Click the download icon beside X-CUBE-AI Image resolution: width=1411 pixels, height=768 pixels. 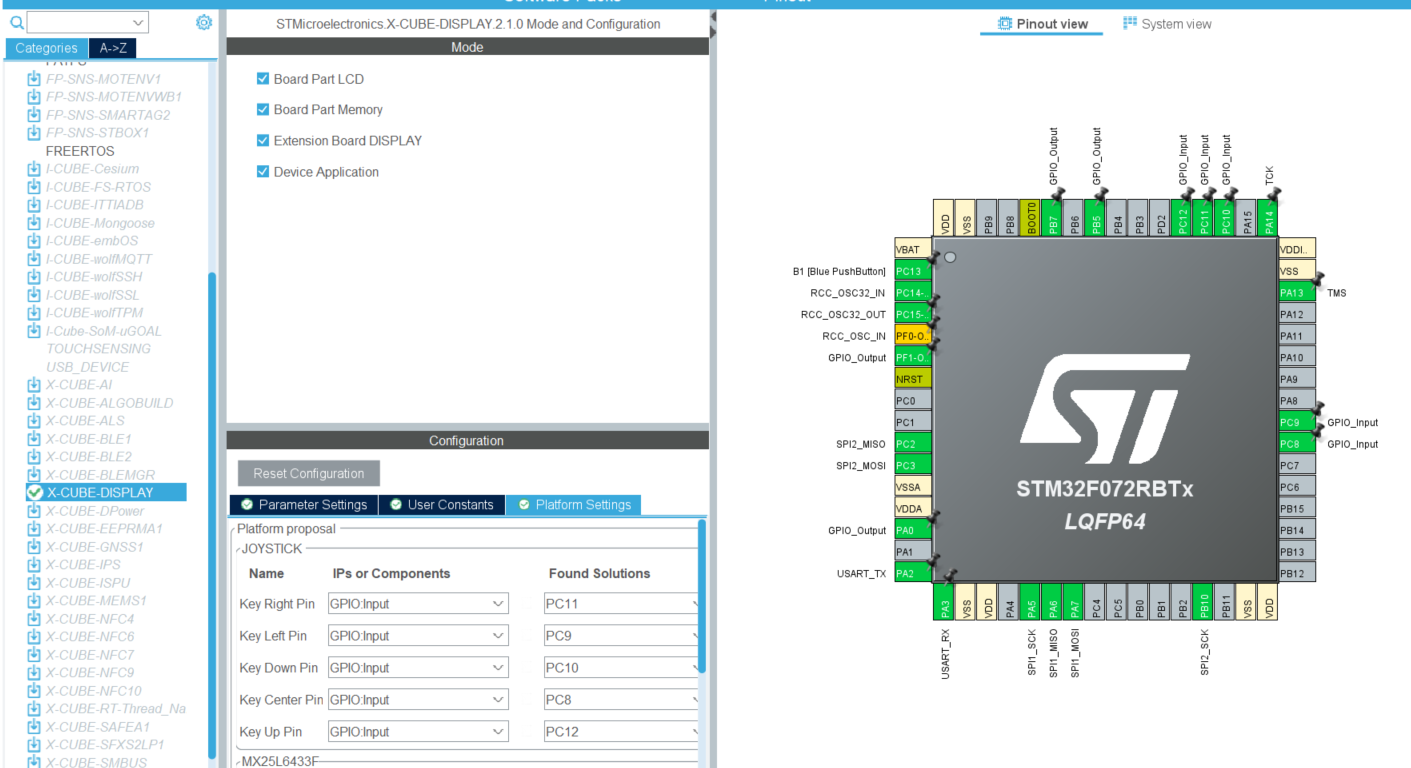point(33,384)
